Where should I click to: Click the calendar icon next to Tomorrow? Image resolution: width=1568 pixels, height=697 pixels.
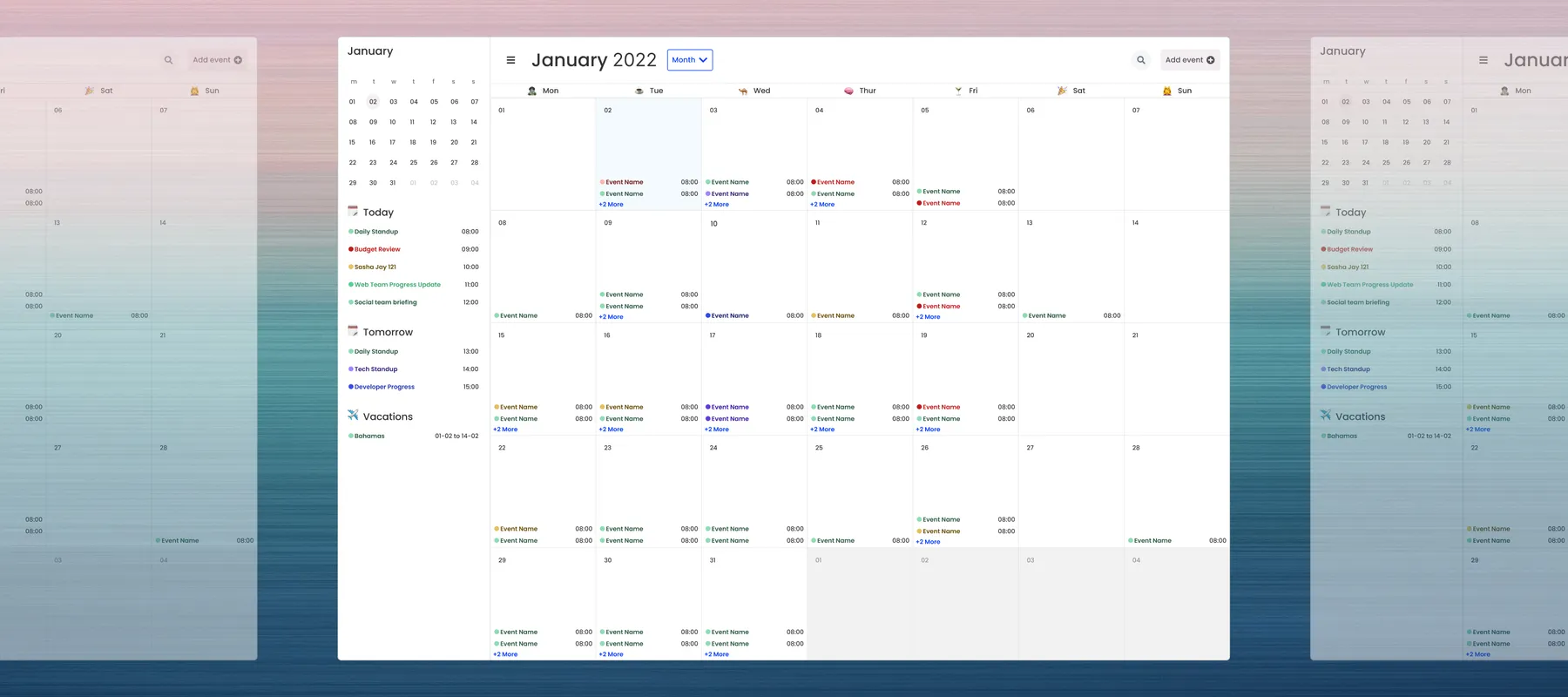[353, 331]
